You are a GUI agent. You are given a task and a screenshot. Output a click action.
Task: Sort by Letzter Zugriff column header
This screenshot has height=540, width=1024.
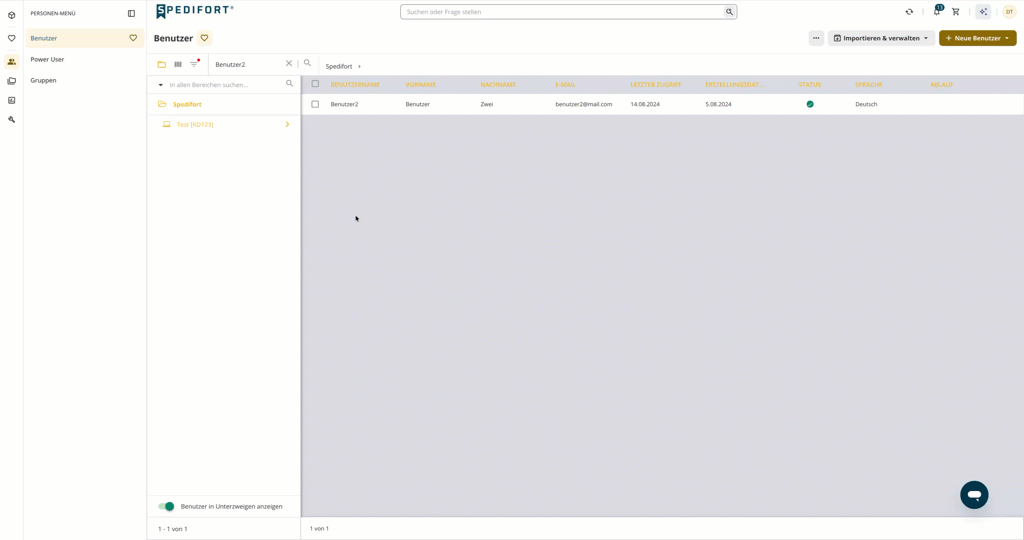(x=656, y=85)
